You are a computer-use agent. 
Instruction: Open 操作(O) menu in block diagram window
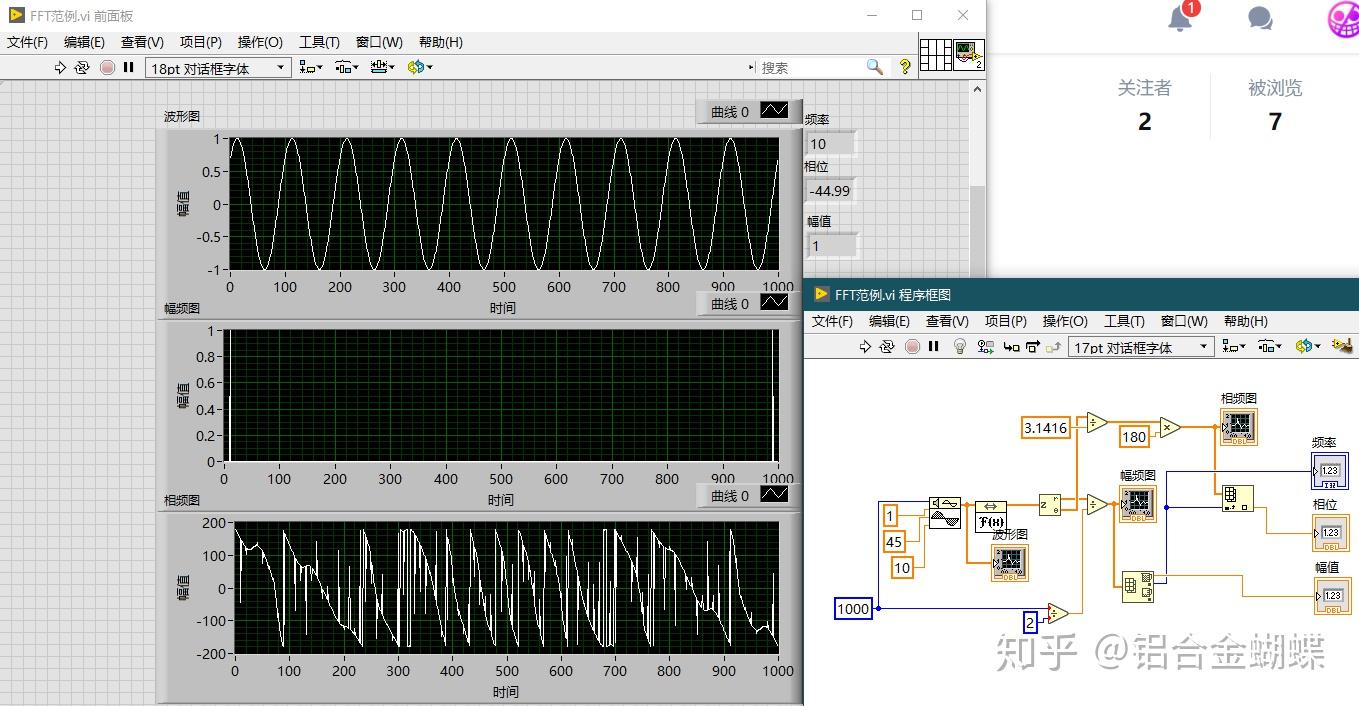point(1065,321)
